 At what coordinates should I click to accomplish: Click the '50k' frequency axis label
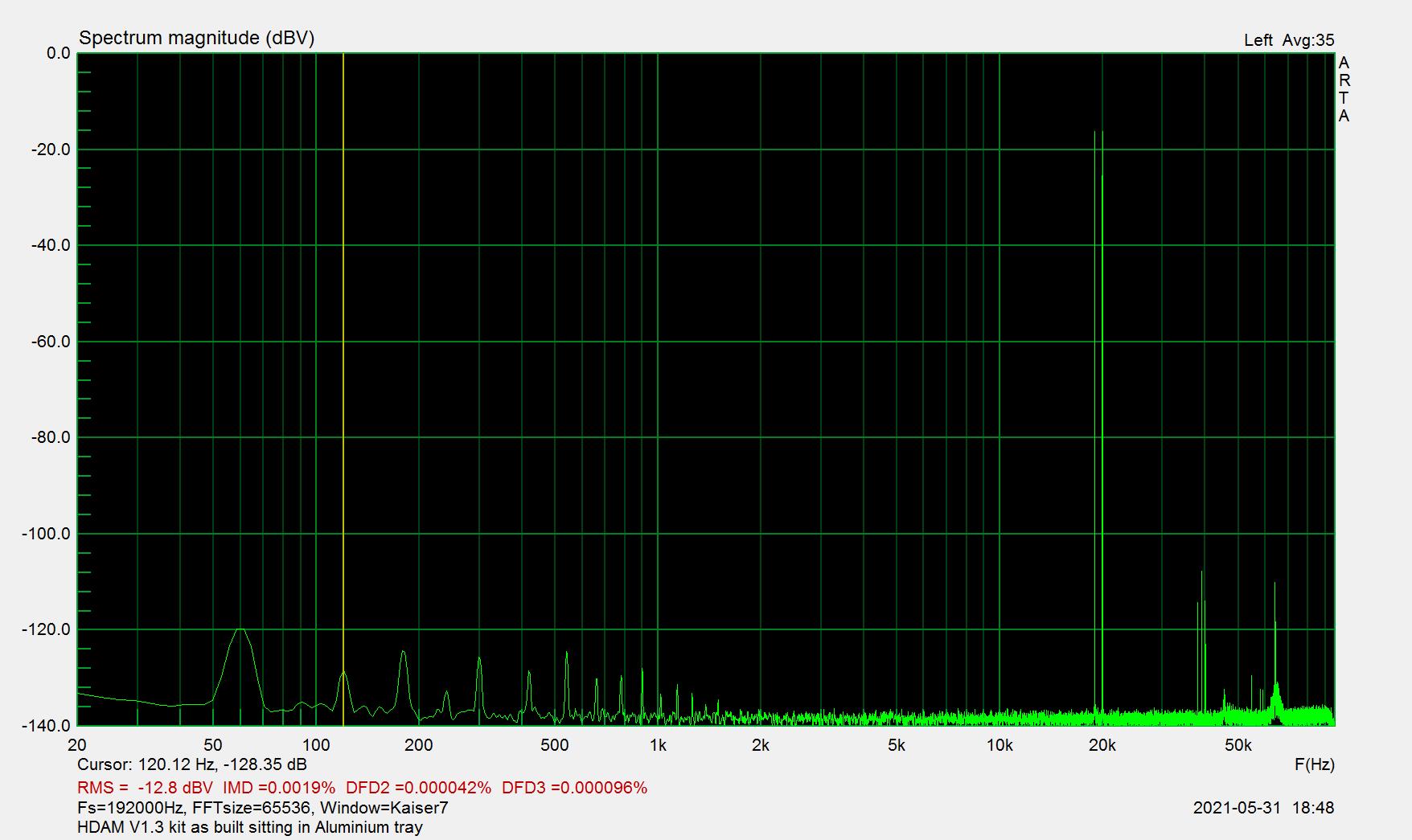tap(1238, 745)
